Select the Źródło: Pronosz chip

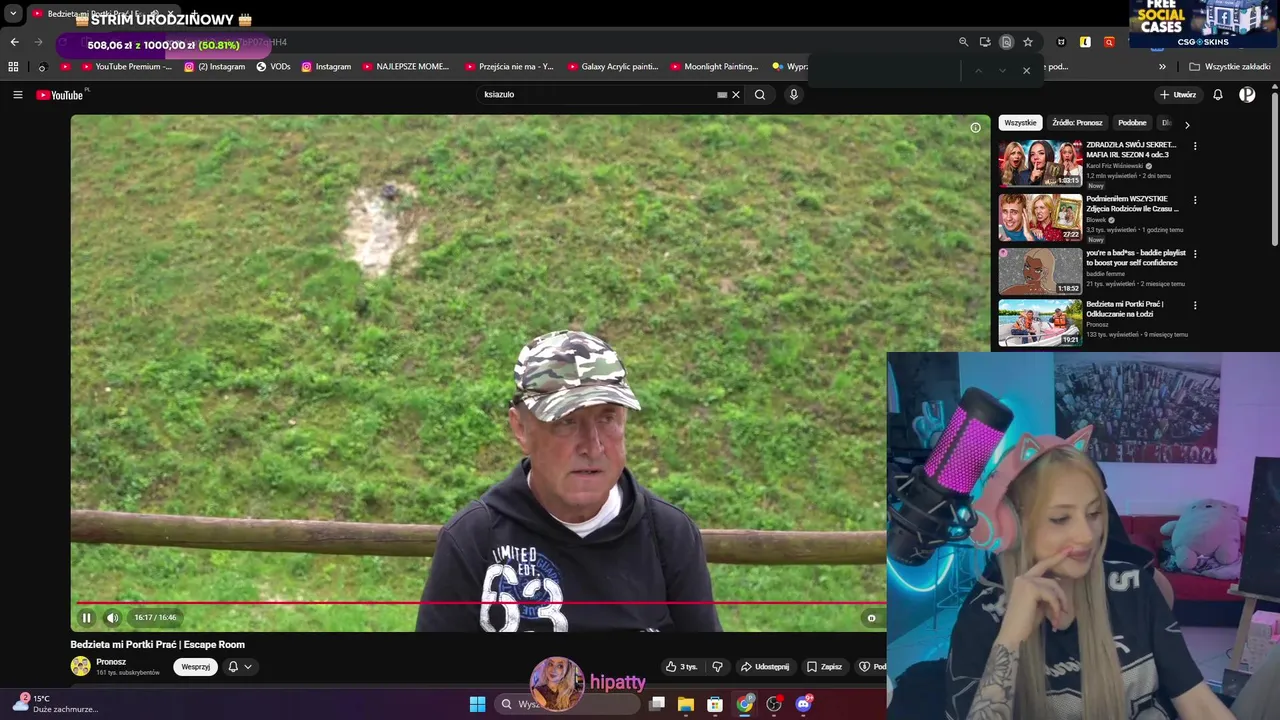1077,123
